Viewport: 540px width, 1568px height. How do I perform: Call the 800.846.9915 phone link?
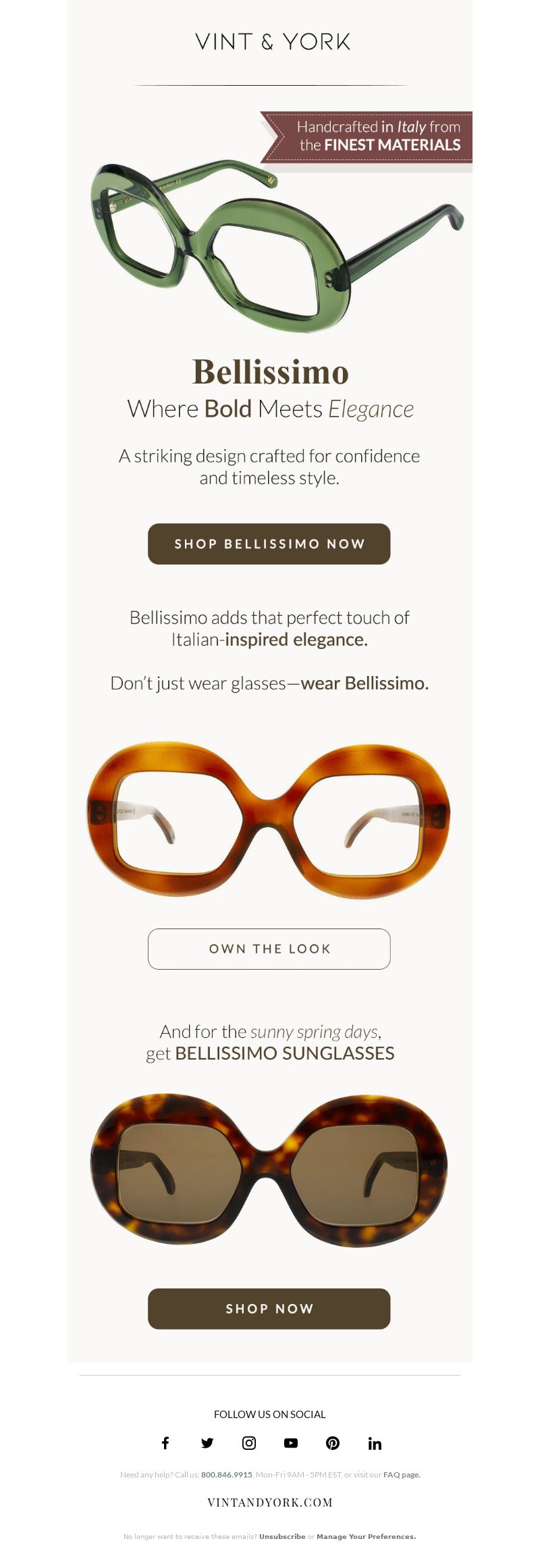coord(227,1475)
